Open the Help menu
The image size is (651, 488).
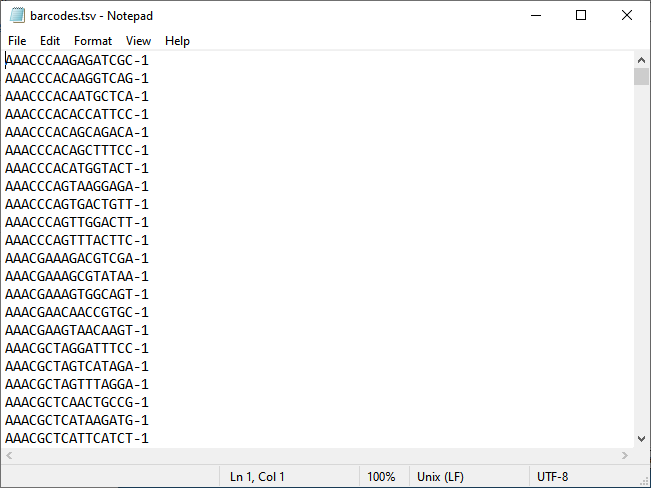(x=177, y=41)
